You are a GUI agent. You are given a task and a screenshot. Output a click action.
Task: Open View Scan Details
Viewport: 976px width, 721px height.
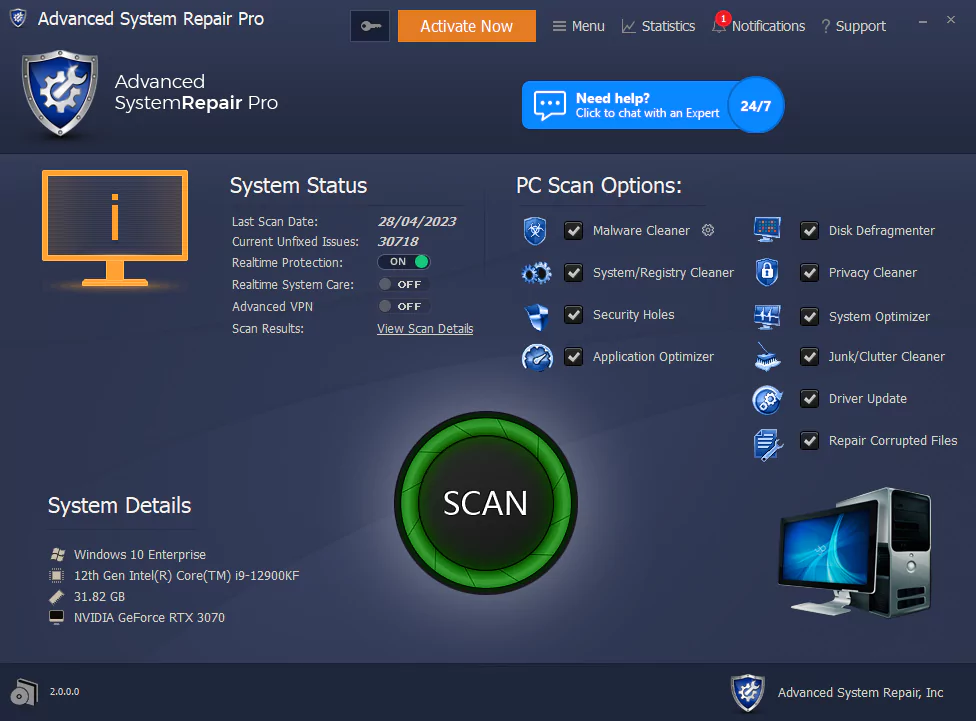(x=424, y=328)
